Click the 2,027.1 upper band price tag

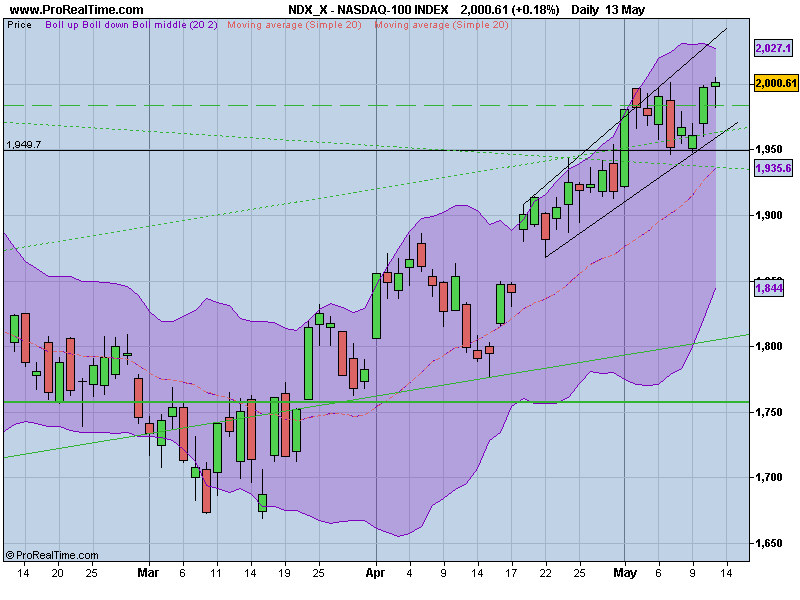coord(774,48)
